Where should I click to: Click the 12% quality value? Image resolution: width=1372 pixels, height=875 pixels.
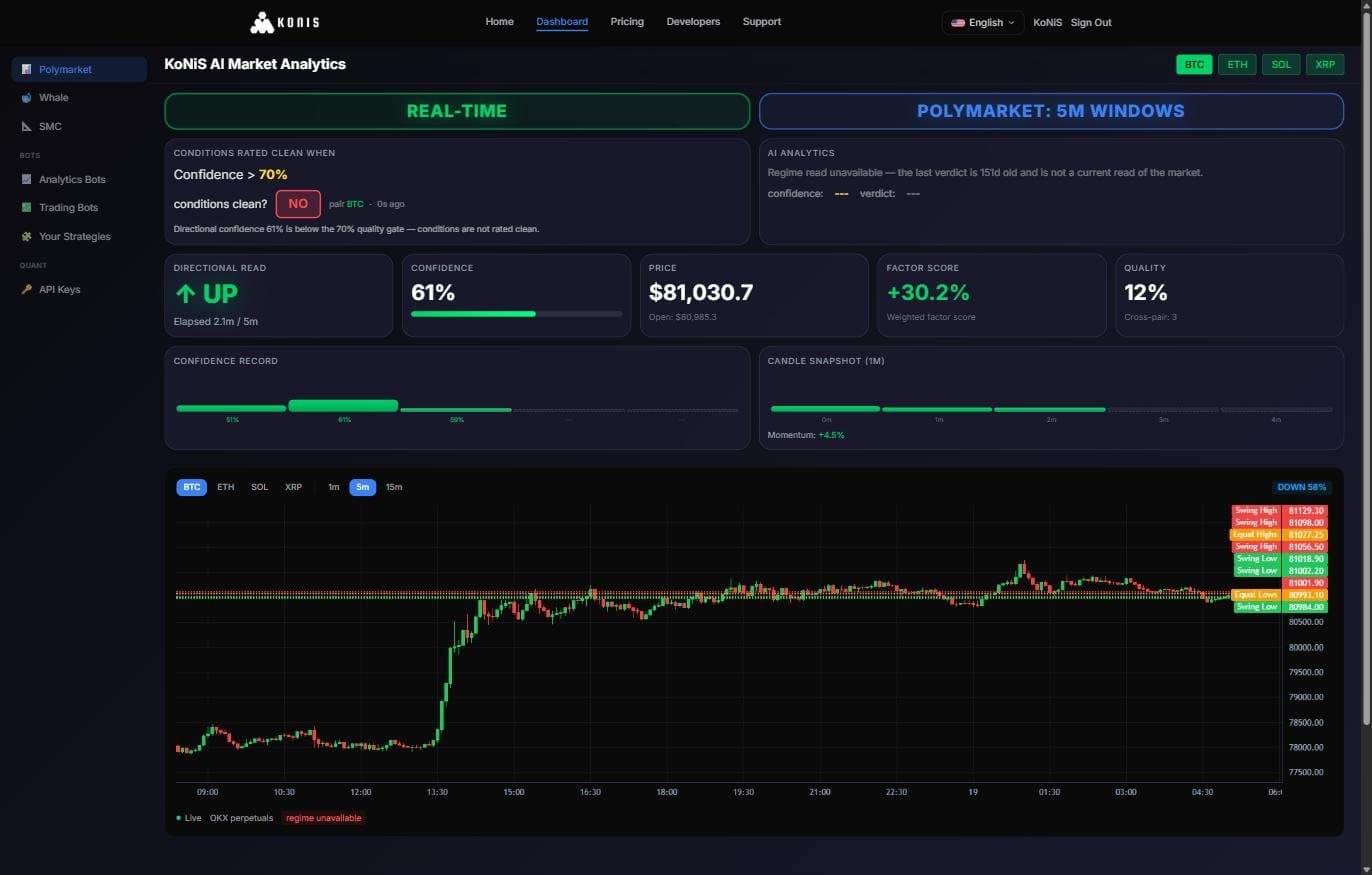1146,293
